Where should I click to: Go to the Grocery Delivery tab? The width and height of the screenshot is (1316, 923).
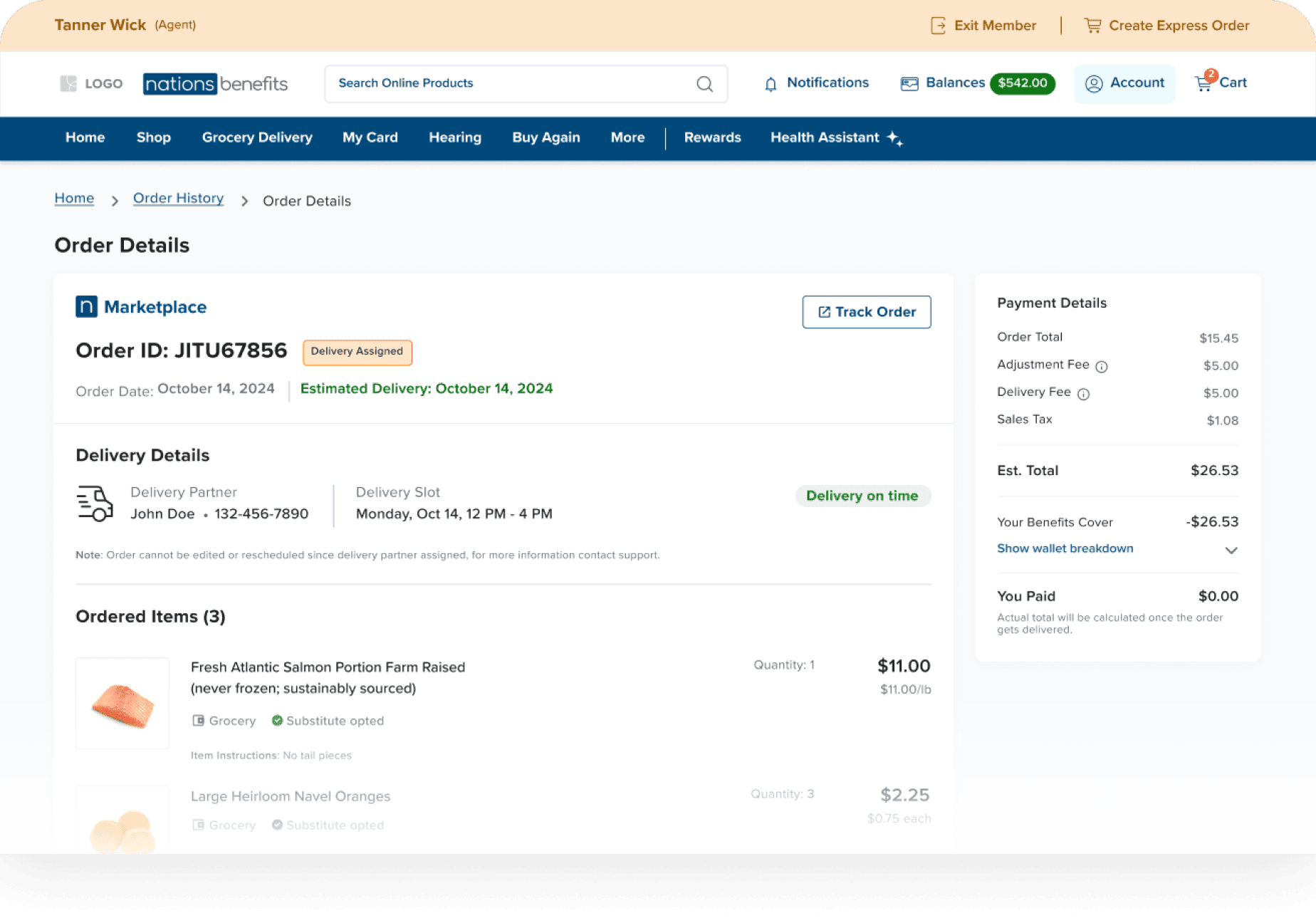(257, 137)
